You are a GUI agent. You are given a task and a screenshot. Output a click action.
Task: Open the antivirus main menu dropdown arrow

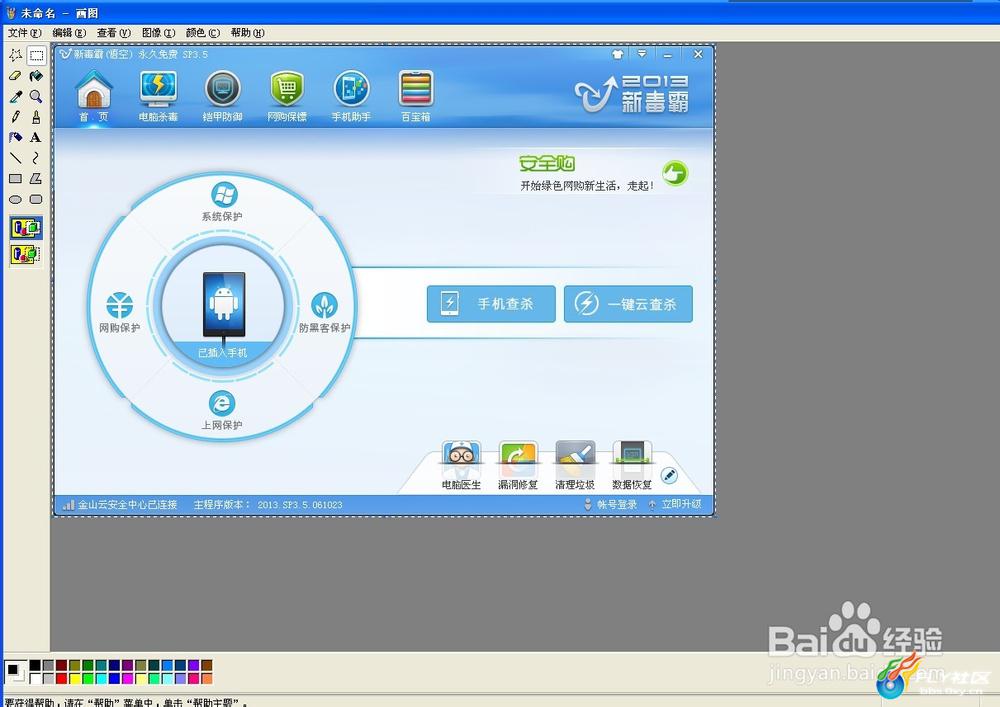tap(642, 54)
